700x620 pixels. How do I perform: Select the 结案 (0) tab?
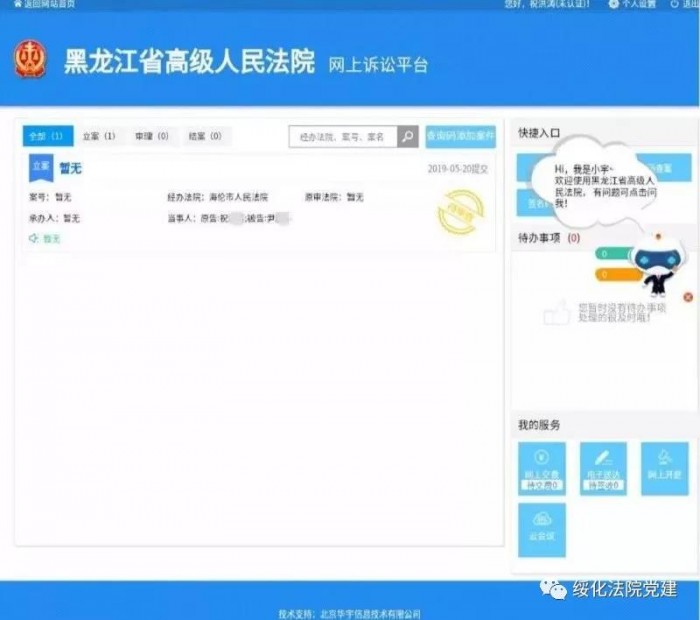click(205, 136)
